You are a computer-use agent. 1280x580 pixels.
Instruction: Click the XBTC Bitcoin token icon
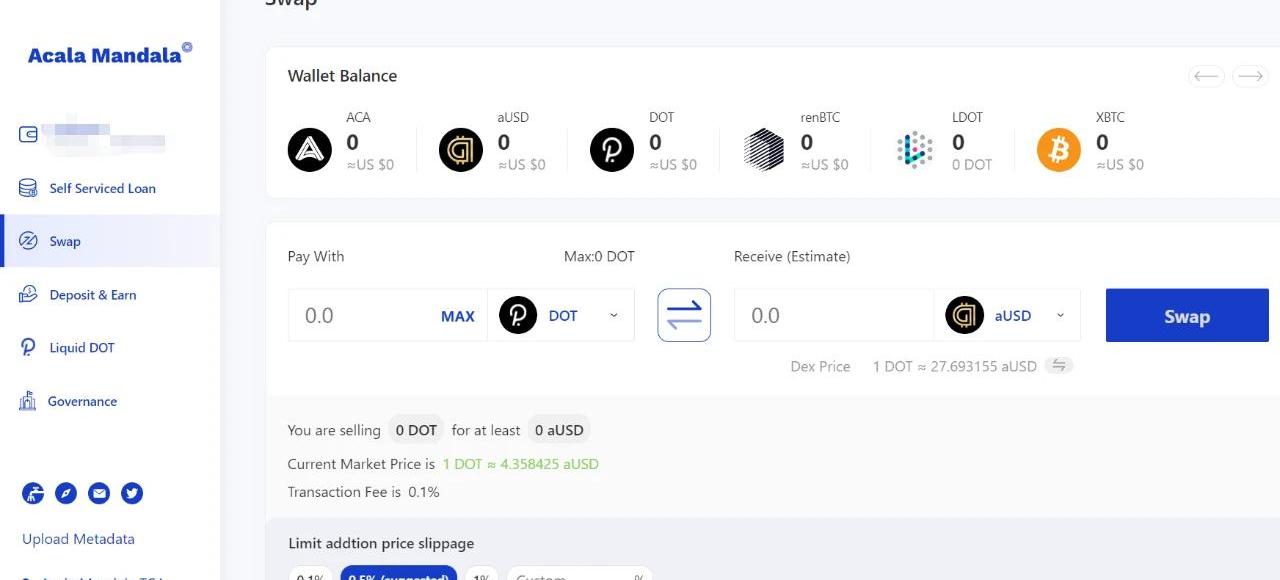tap(1058, 150)
